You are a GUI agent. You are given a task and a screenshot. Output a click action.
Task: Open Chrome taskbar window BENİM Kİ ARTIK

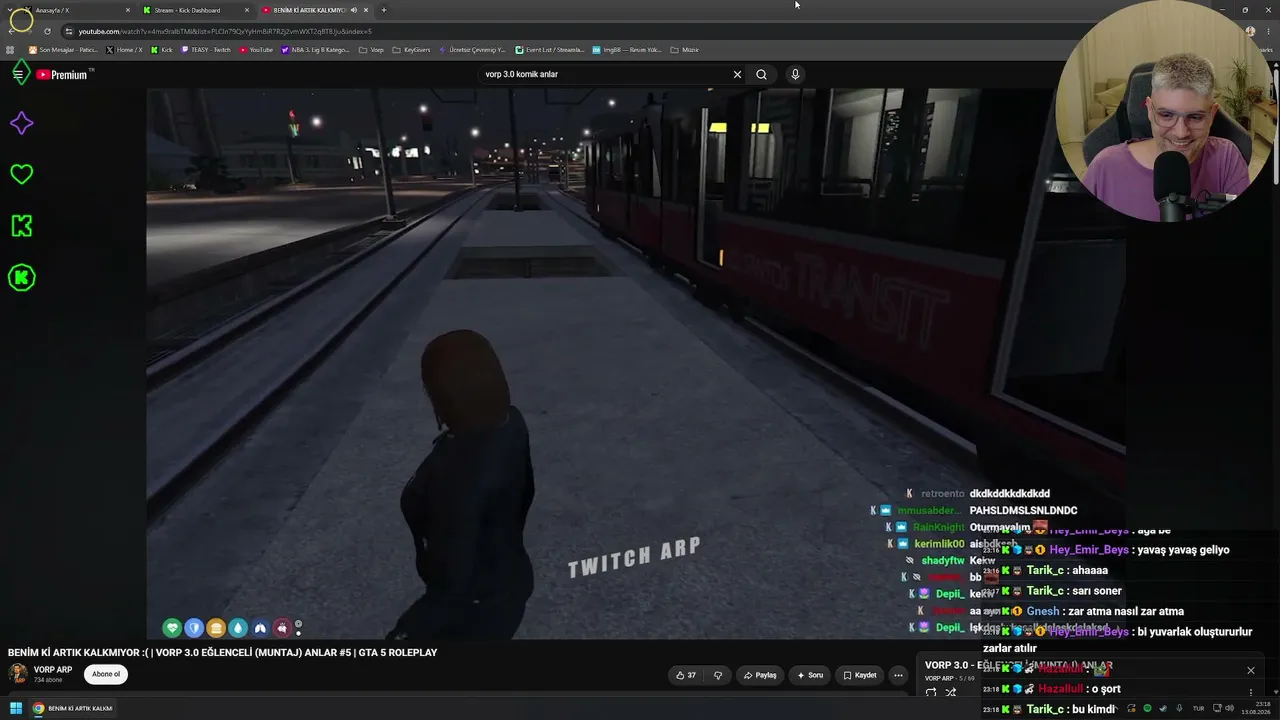pyautogui.click(x=72, y=708)
